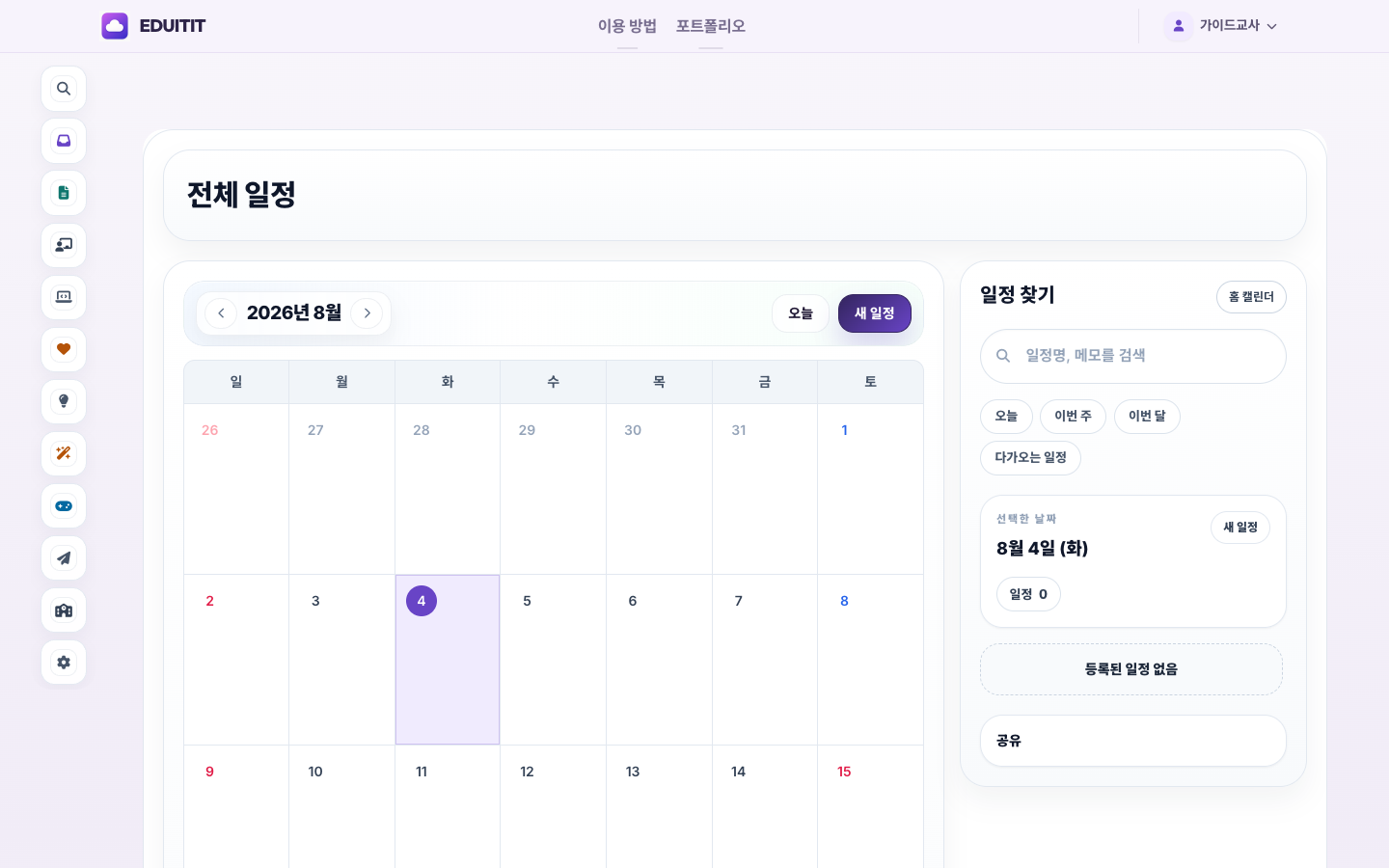This screenshot has height=868, width=1389.
Task: Open the paper plane send icon
Action: point(64,557)
